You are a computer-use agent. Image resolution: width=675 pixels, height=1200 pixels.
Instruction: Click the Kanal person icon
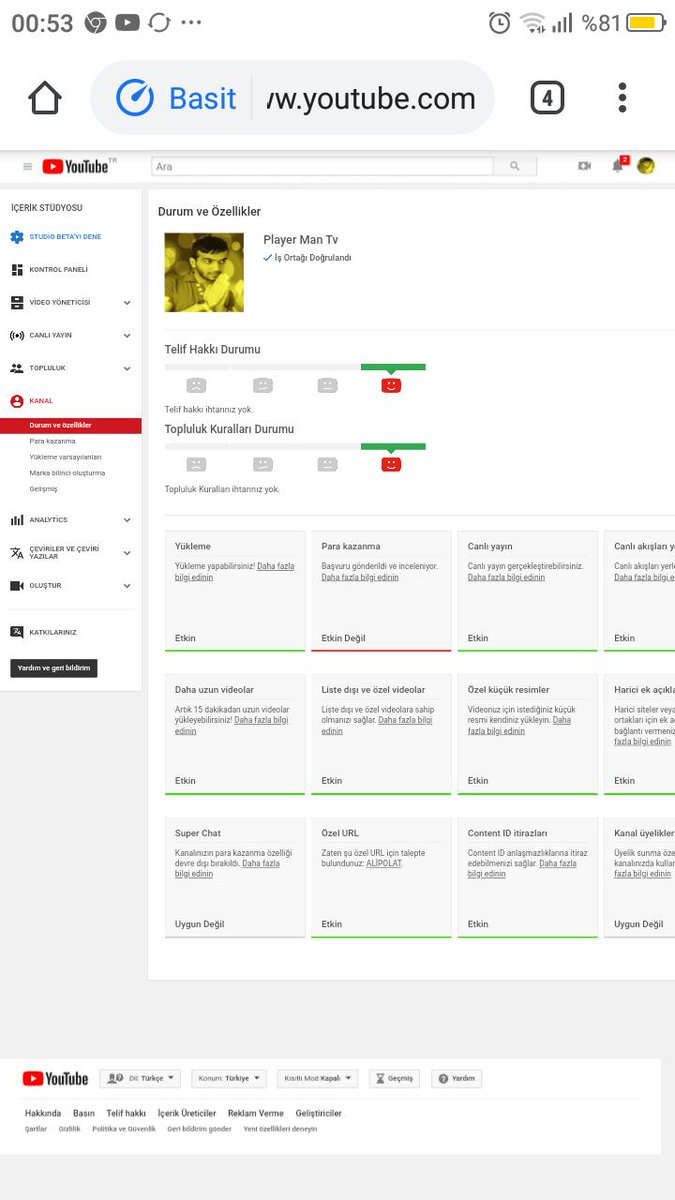point(17,401)
